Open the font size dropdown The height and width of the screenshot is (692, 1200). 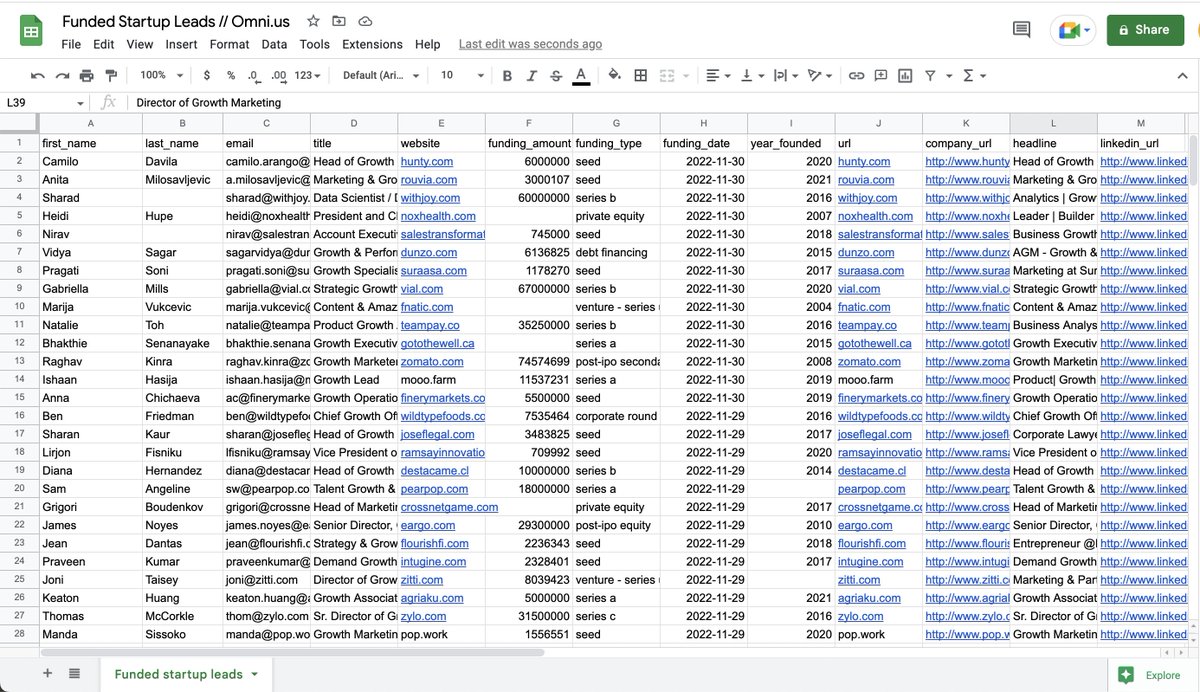click(x=462, y=75)
